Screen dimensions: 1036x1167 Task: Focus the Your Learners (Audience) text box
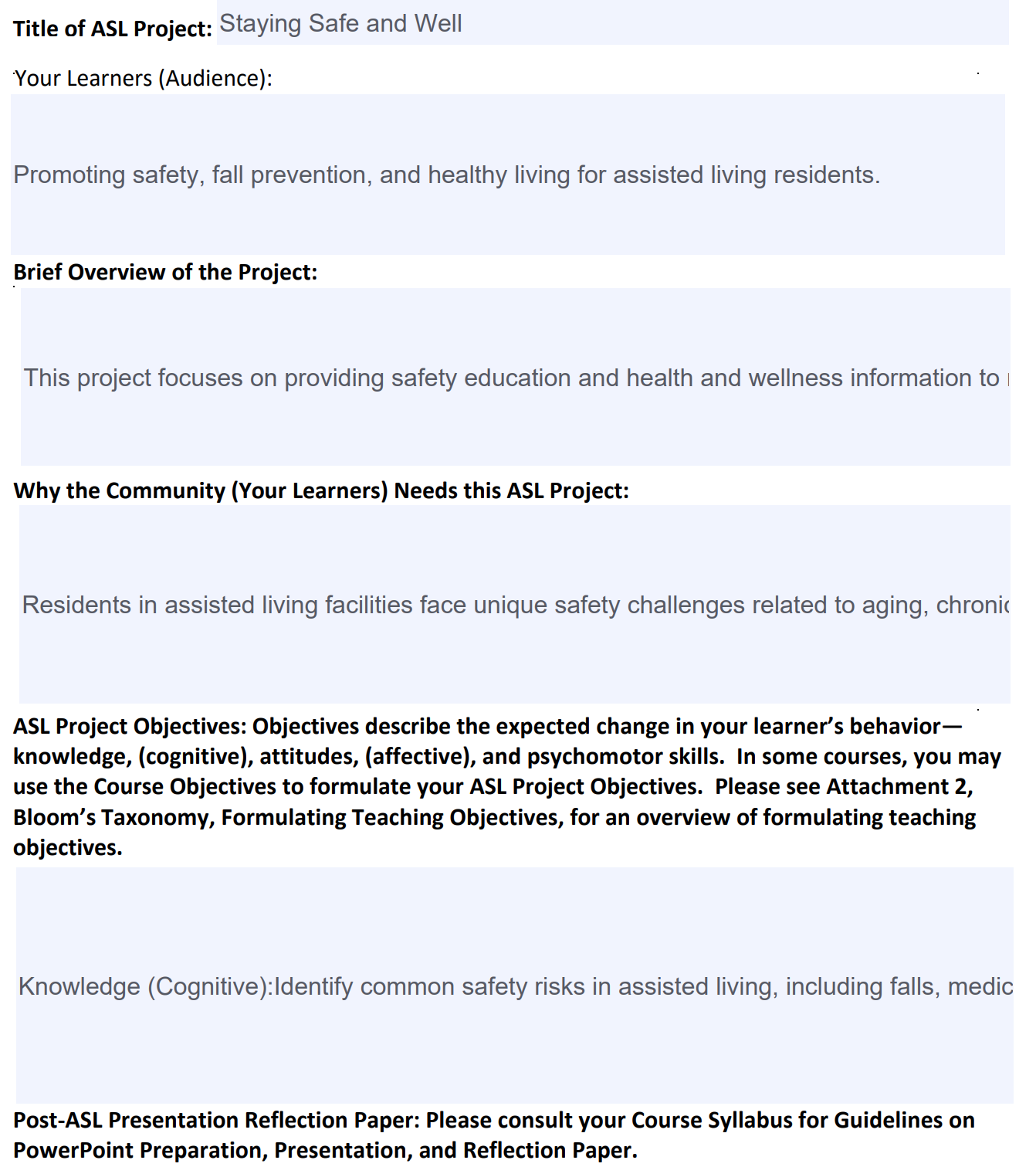click(508, 175)
